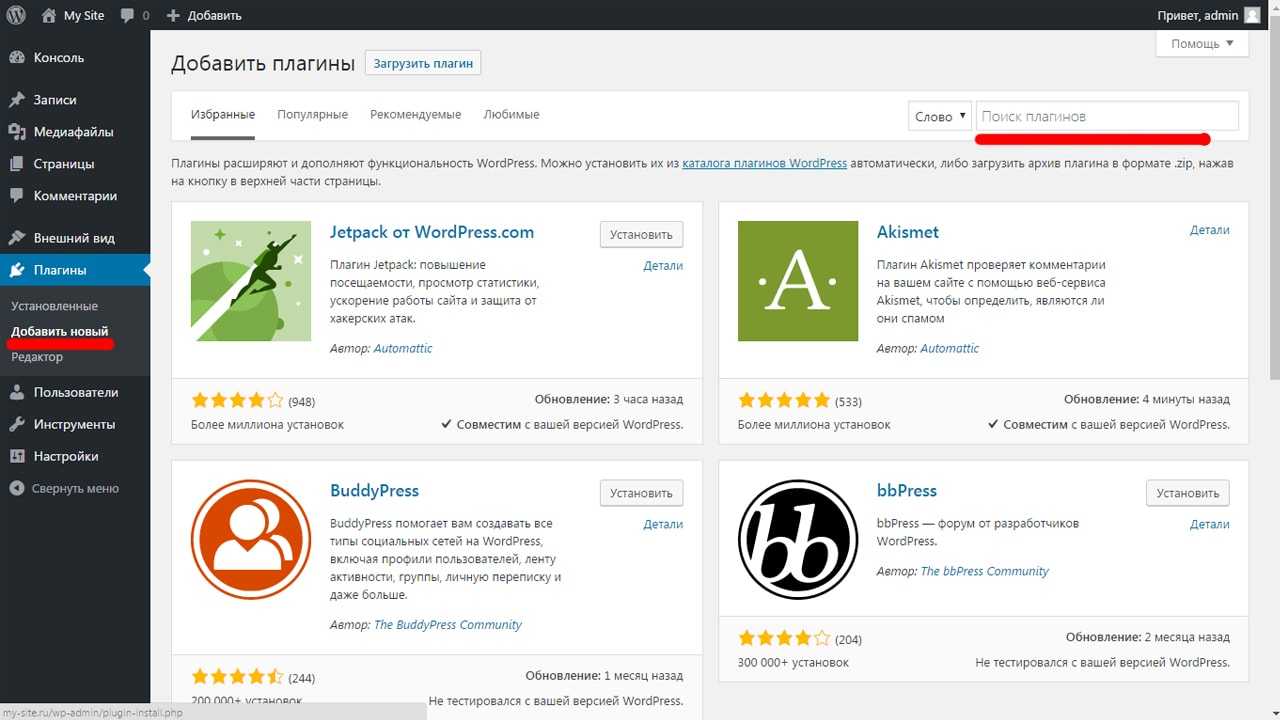Switch to the Популярные tab

(x=313, y=115)
